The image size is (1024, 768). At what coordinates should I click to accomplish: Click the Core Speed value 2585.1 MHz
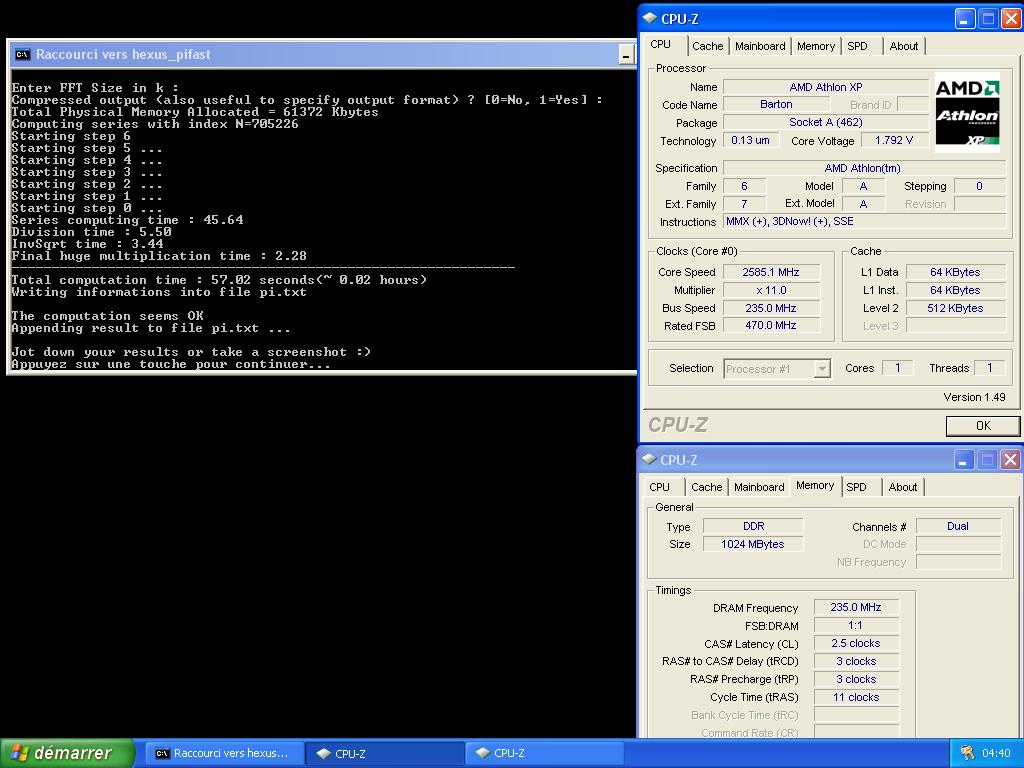tap(771, 272)
